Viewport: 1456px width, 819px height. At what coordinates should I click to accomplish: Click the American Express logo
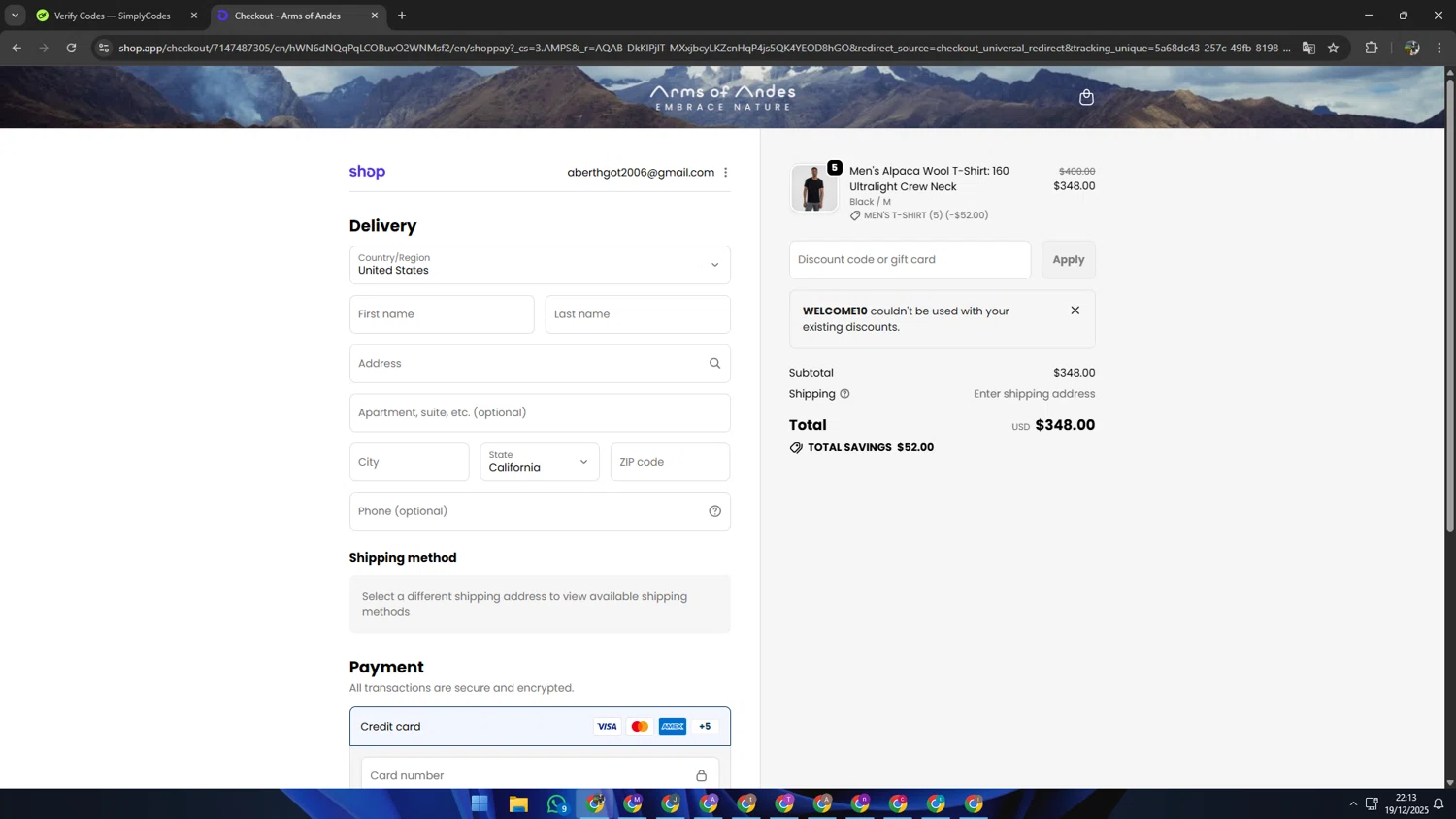click(673, 727)
